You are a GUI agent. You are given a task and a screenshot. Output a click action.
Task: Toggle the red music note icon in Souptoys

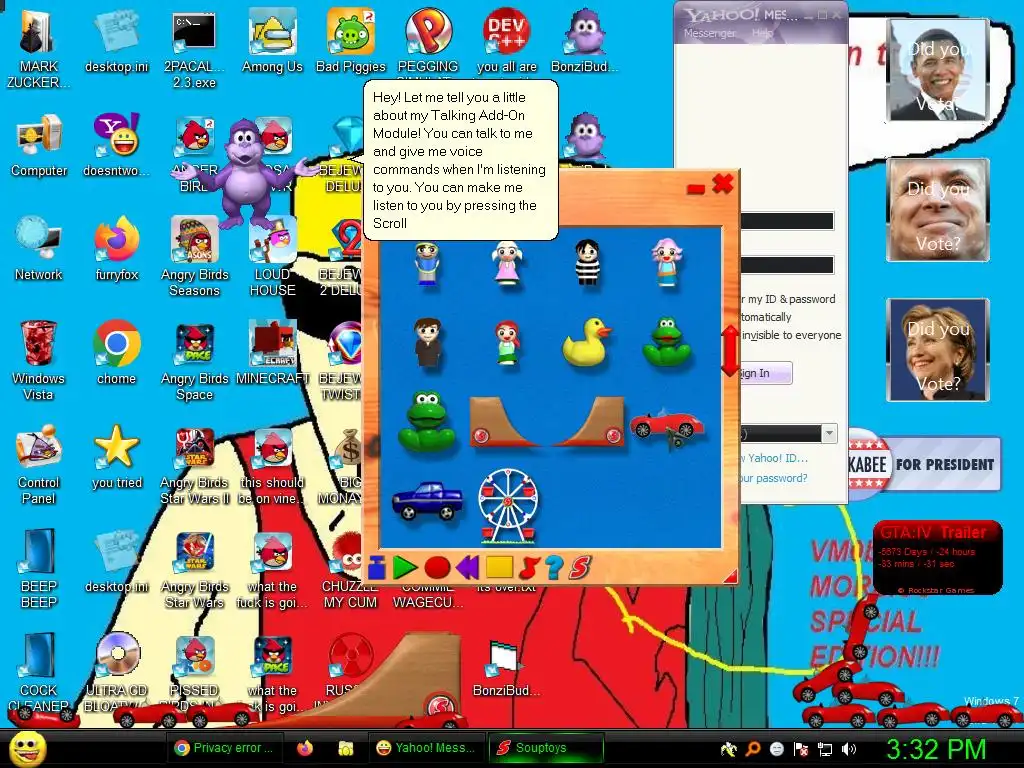click(528, 568)
